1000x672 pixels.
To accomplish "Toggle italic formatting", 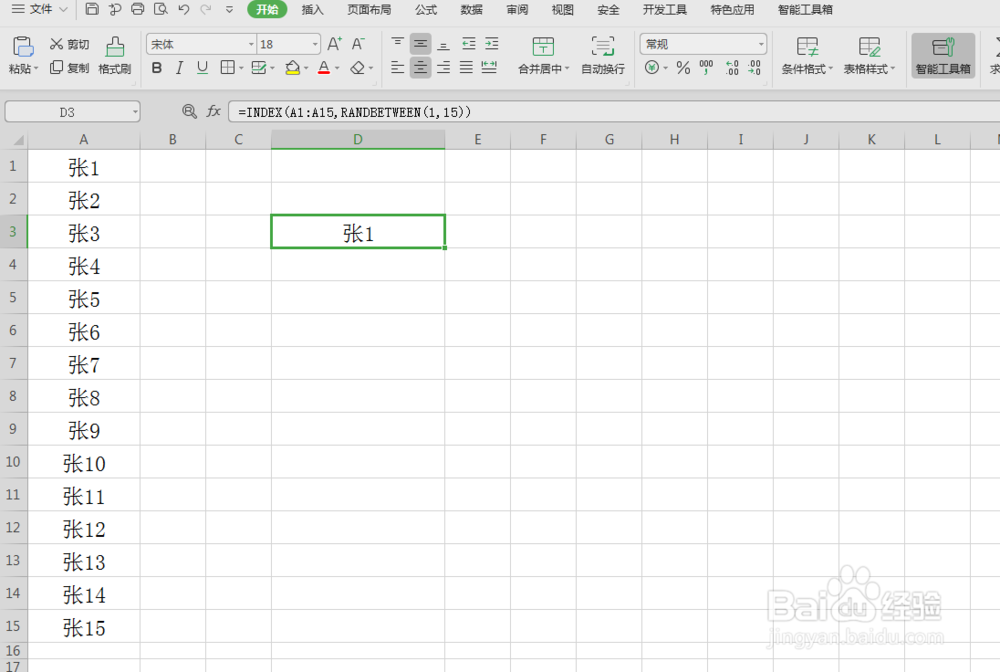I will (179, 68).
